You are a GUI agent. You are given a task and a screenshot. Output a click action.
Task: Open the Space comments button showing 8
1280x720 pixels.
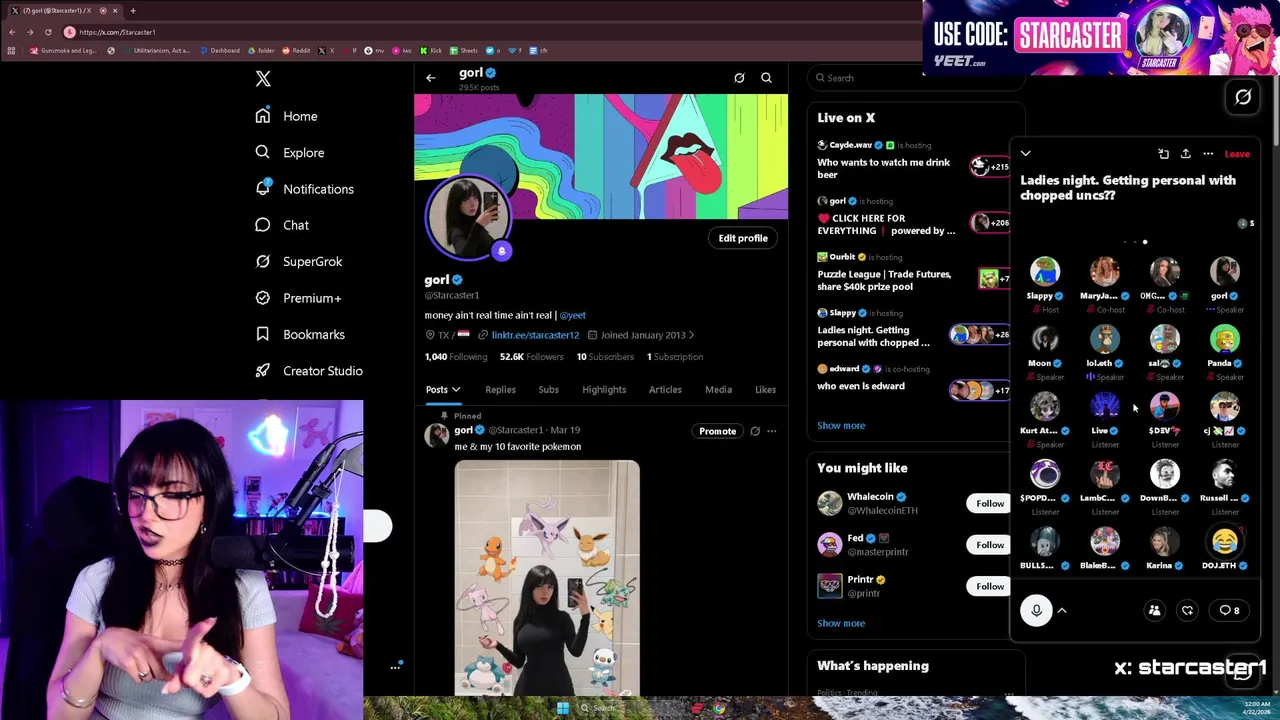1229,610
